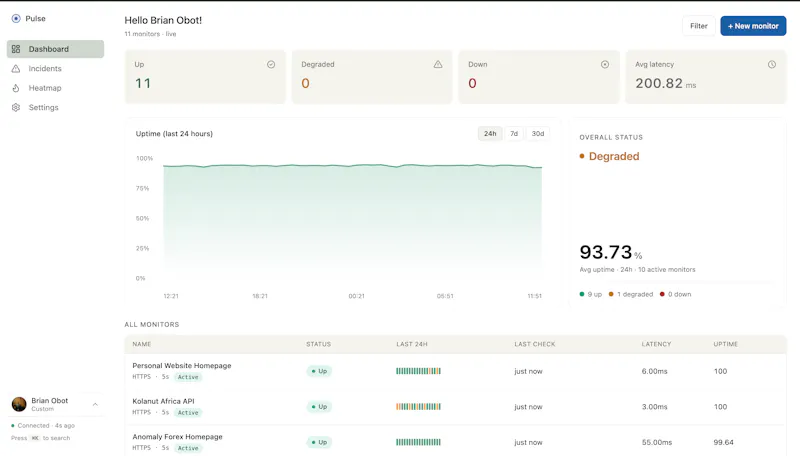Click the '0 down' legend item
800x456 pixels.
click(676, 294)
